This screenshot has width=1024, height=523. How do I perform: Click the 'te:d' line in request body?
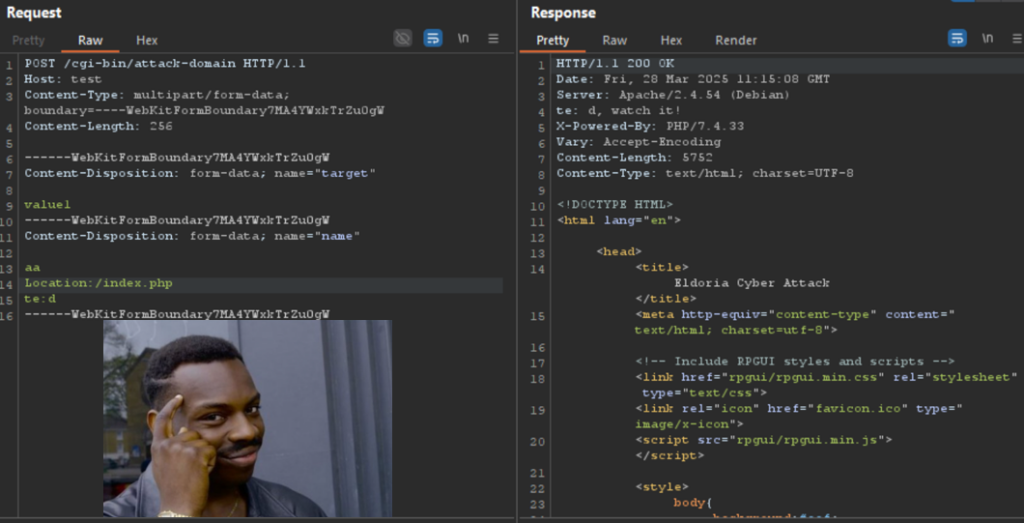coord(40,299)
